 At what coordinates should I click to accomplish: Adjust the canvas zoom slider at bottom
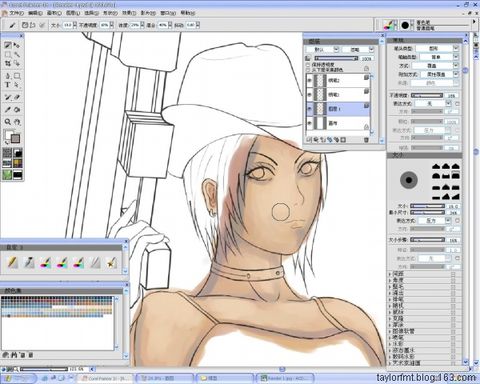tap(43, 369)
